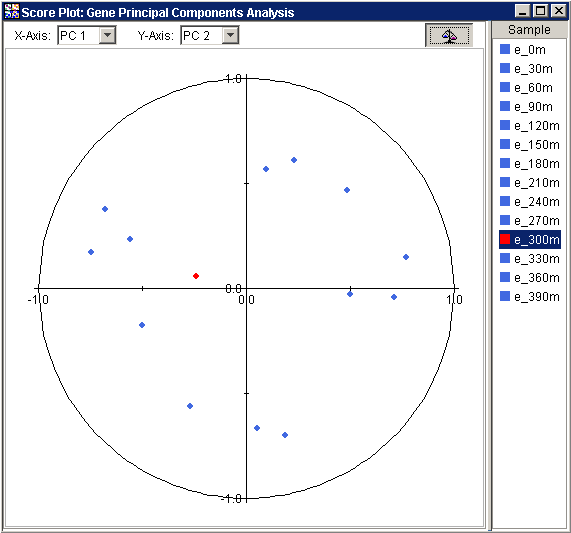Choose the e_120m sample entry

529,126
